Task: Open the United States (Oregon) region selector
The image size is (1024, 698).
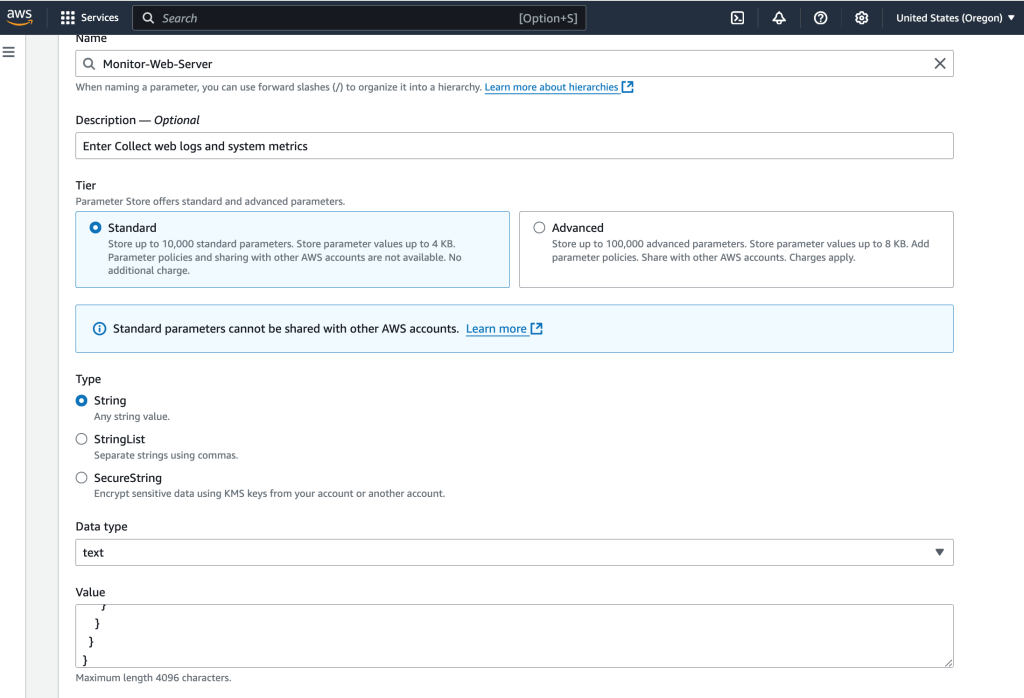Action: pyautogui.click(x=948, y=18)
